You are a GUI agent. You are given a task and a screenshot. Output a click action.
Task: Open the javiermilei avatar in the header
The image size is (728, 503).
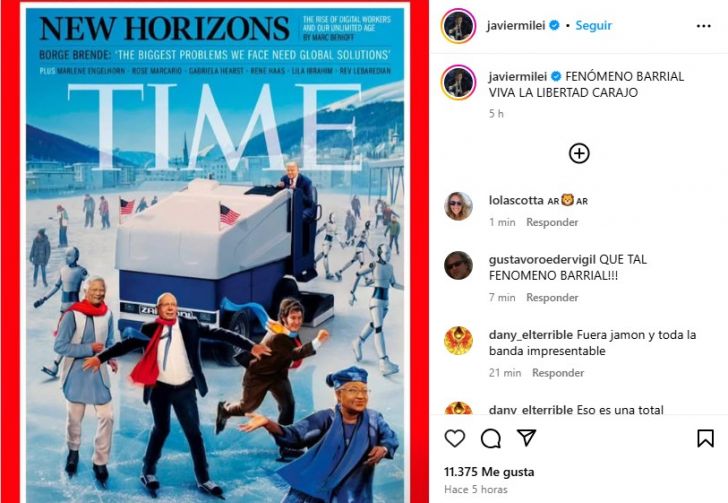tap(458, 26)
